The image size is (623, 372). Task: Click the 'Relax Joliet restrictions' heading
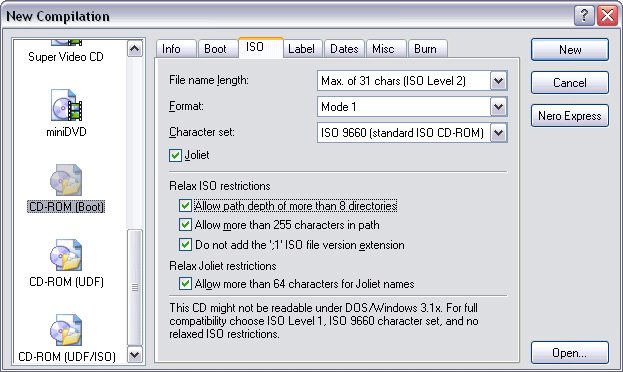pyautogui.click(x=222, y=266)
